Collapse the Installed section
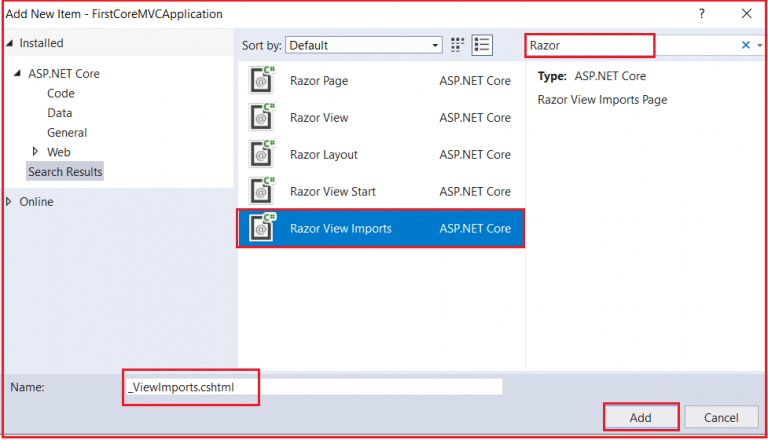 coord(10,44)
